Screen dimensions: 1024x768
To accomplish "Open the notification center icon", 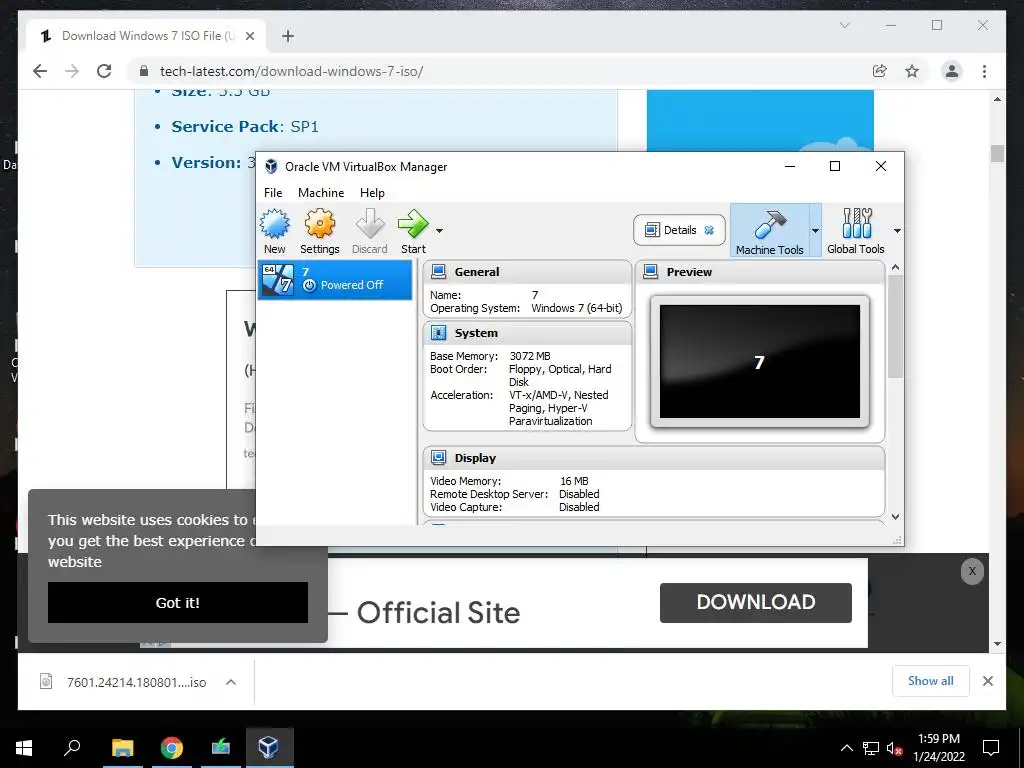I will coord(991,748).
